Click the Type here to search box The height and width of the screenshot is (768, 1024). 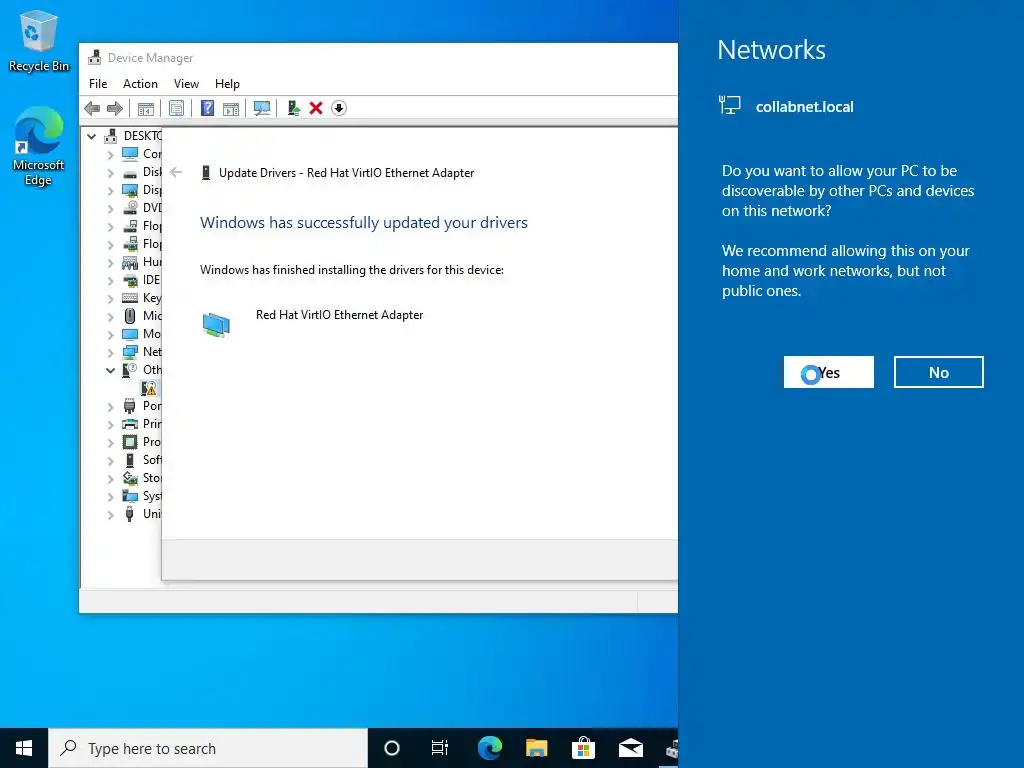[x=208, y=748]
